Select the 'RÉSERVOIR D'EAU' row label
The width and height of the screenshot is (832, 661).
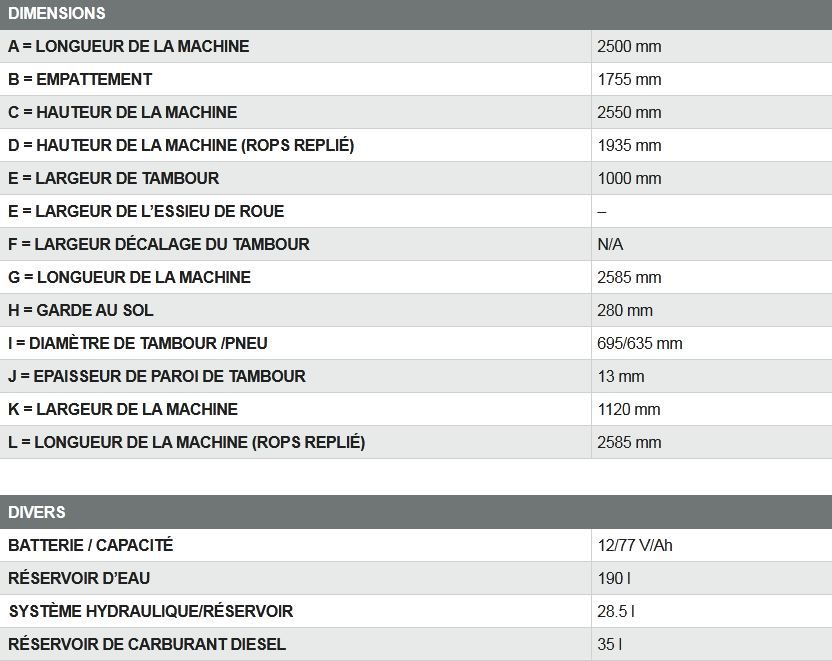click(x=79, y=578)
